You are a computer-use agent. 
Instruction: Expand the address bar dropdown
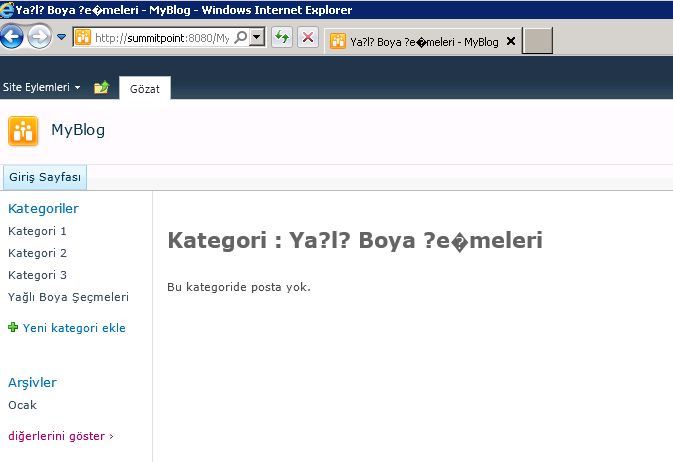coord(257,38)
